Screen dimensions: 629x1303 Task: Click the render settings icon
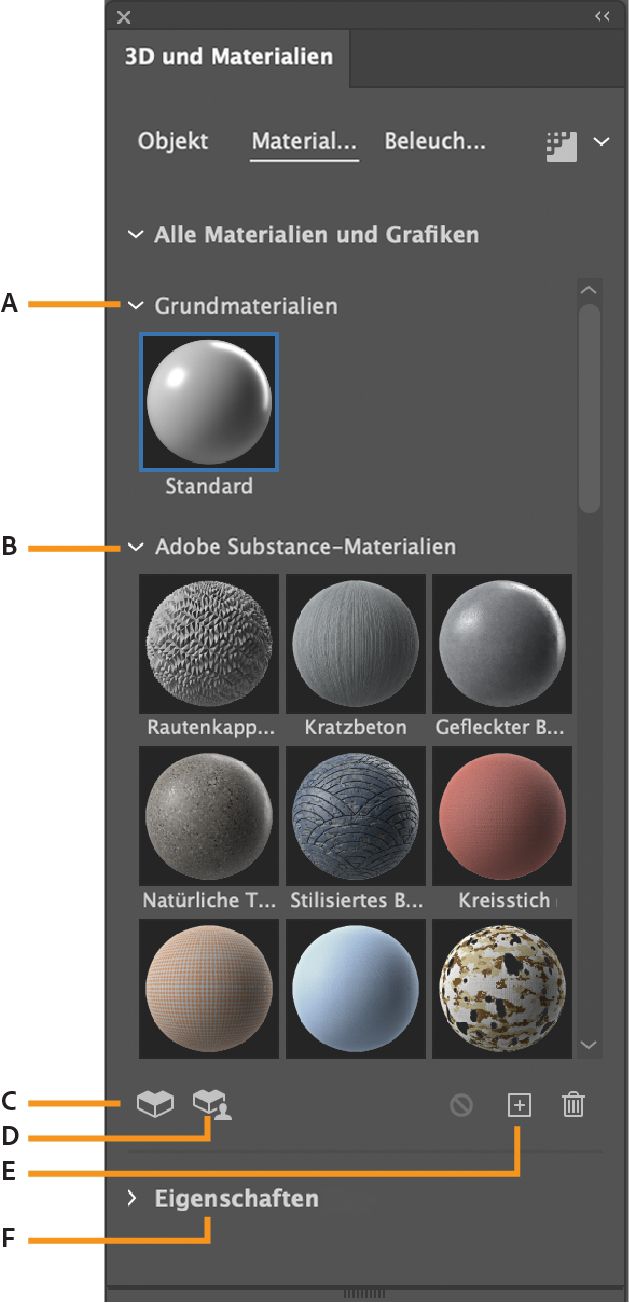coord(562,145)
